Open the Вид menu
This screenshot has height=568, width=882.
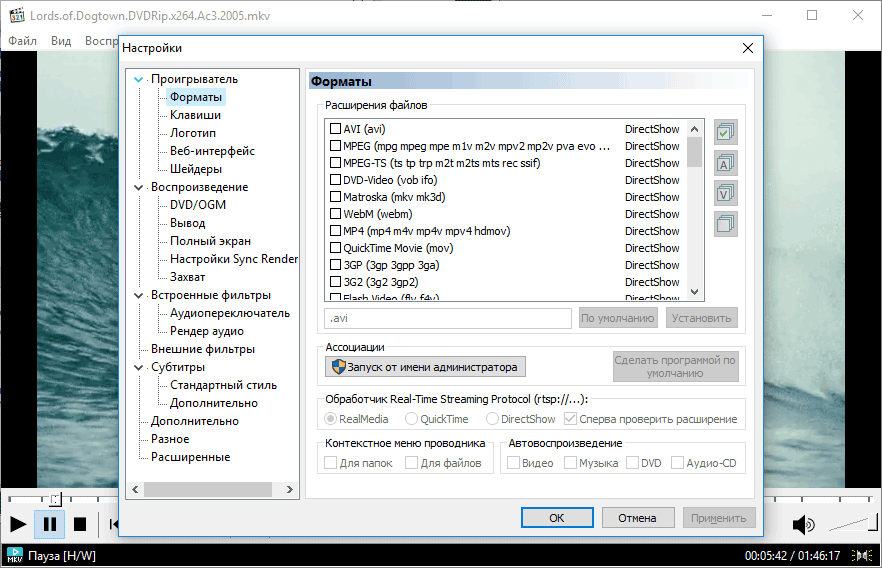coord(61,41)
